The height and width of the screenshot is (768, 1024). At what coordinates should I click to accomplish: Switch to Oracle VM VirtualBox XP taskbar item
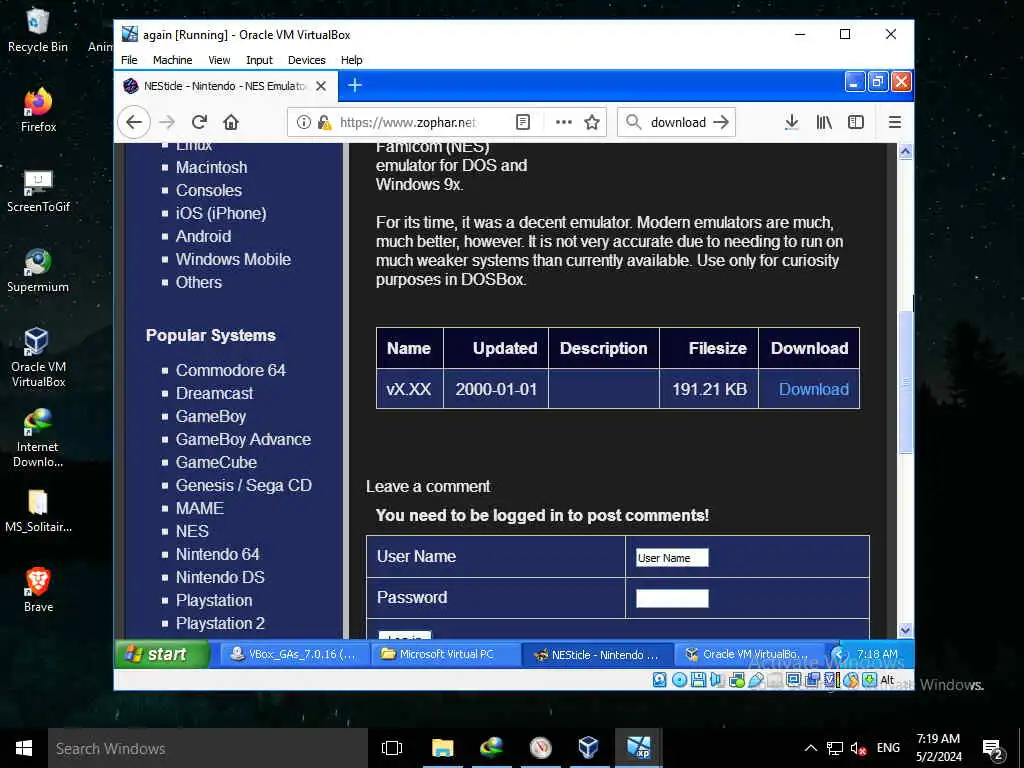[749, 654]
